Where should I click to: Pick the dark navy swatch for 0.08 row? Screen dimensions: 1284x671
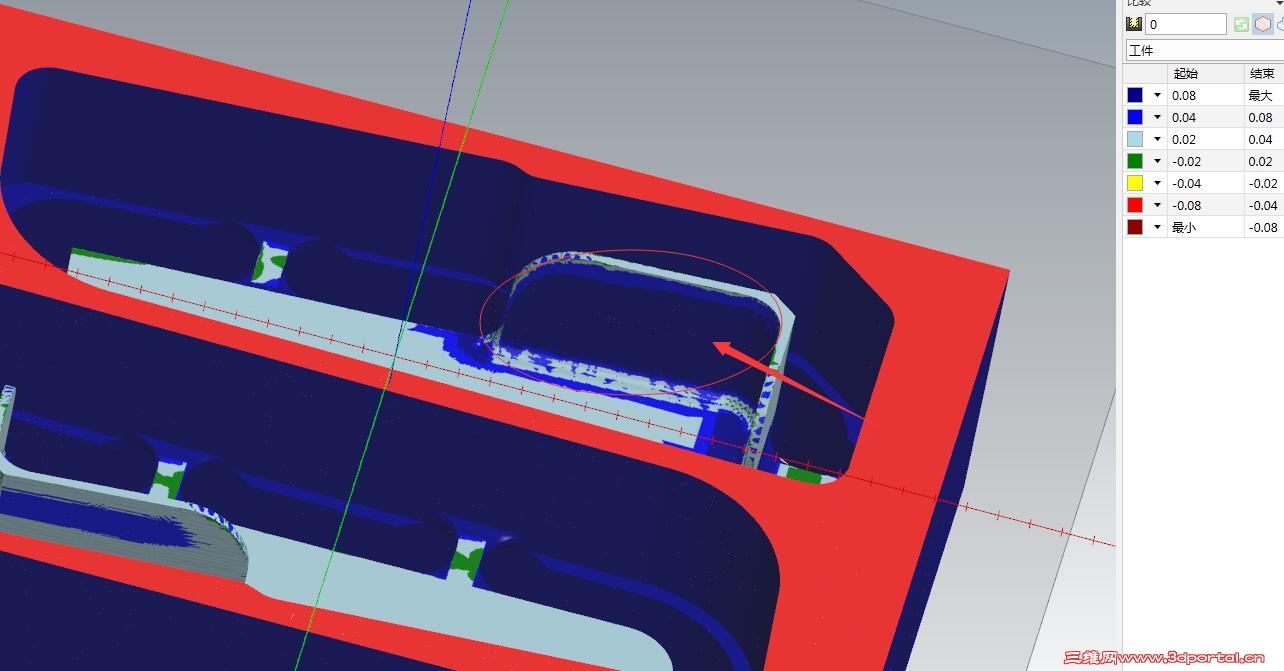coord(1135,95)
